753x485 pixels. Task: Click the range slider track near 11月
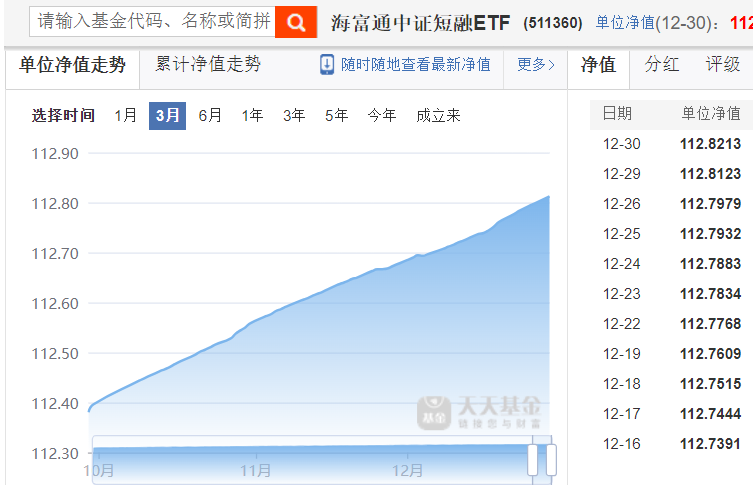click(x=256, y=459)
